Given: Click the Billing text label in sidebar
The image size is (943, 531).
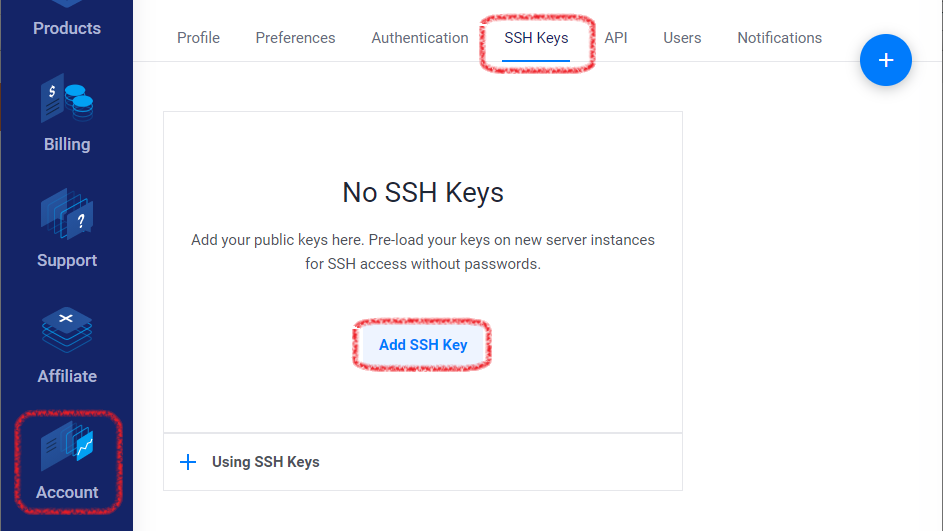Looking at the screenshot, I should 67,144.
